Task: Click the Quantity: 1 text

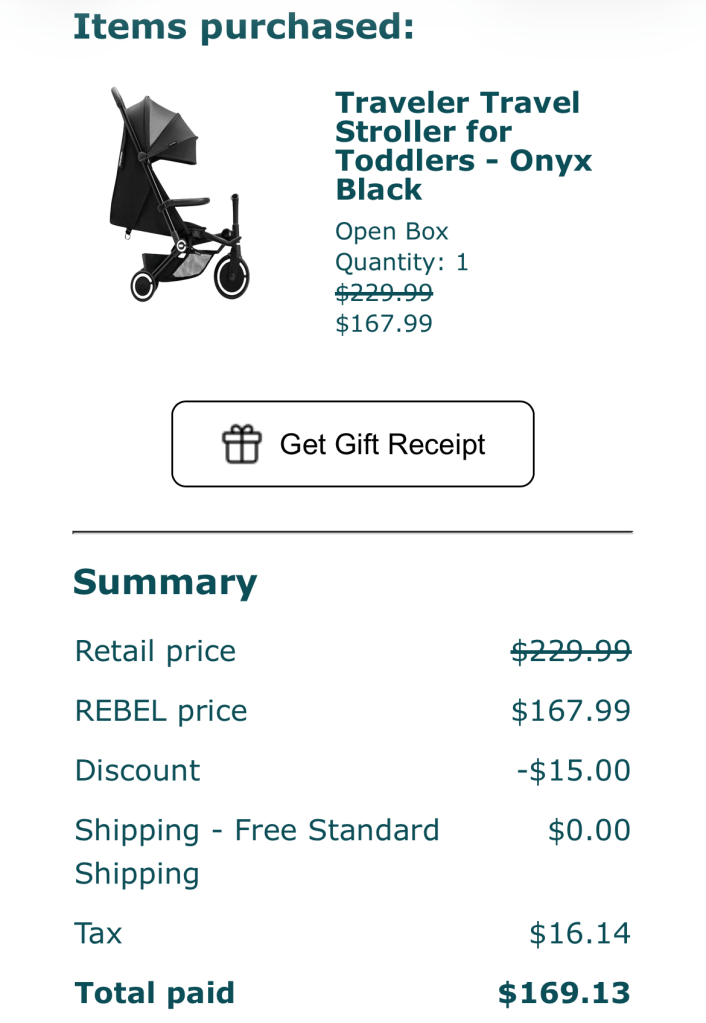Action: pyautogui.click(x=401, y=262)
